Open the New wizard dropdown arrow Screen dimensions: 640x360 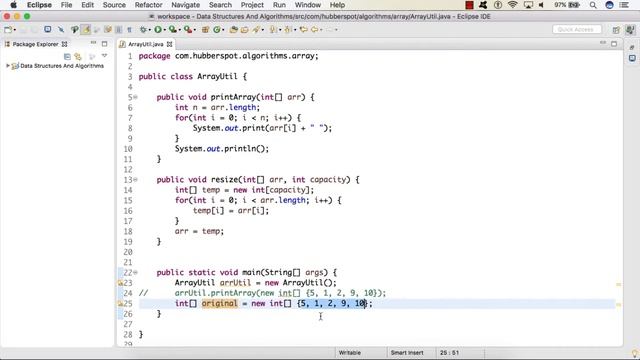point(14,30)
